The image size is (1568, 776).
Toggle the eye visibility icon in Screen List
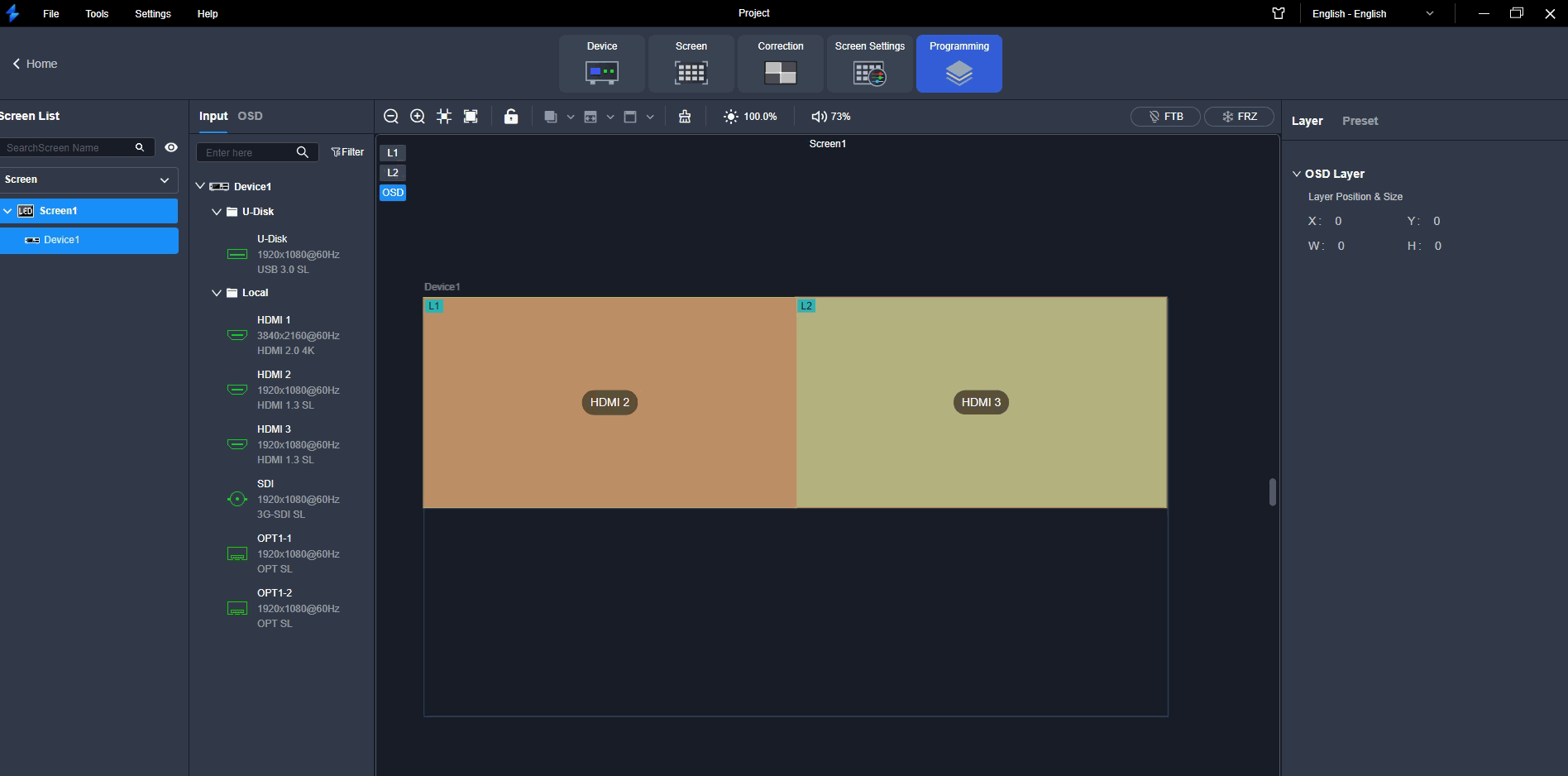coord(171,147)
